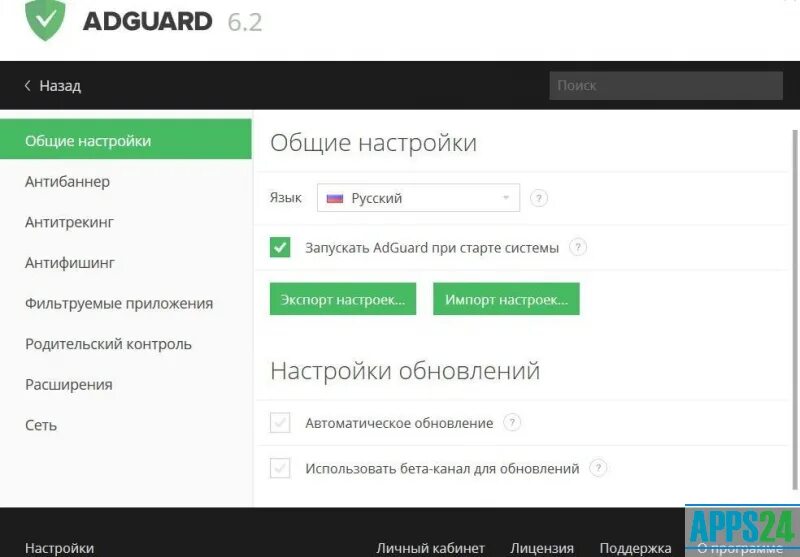Click the Общие настройки page heading
This screenshot has width=800, height=557.
[x=373, y=142]
